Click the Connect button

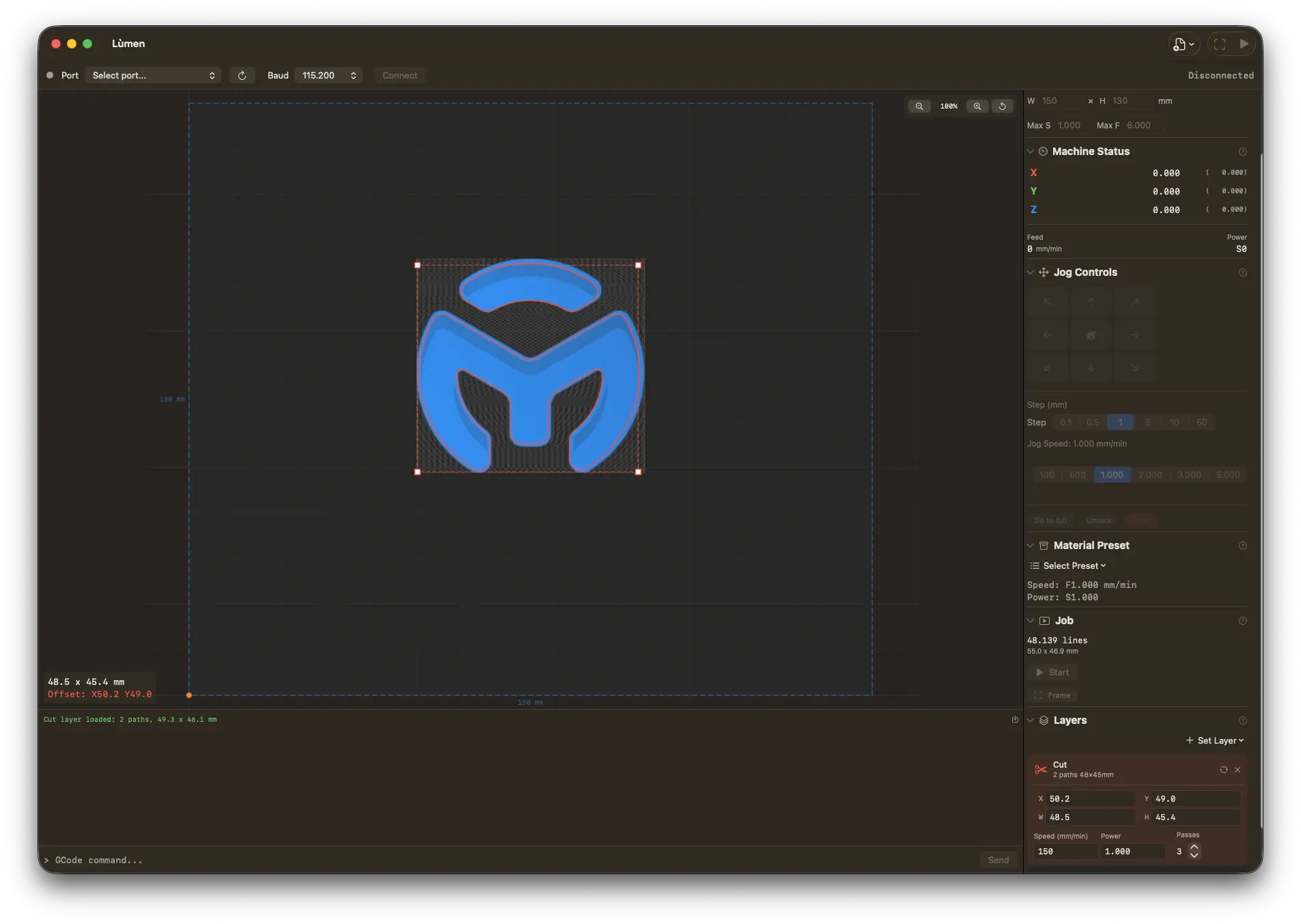pyautogui.click(x=400, y=76)
